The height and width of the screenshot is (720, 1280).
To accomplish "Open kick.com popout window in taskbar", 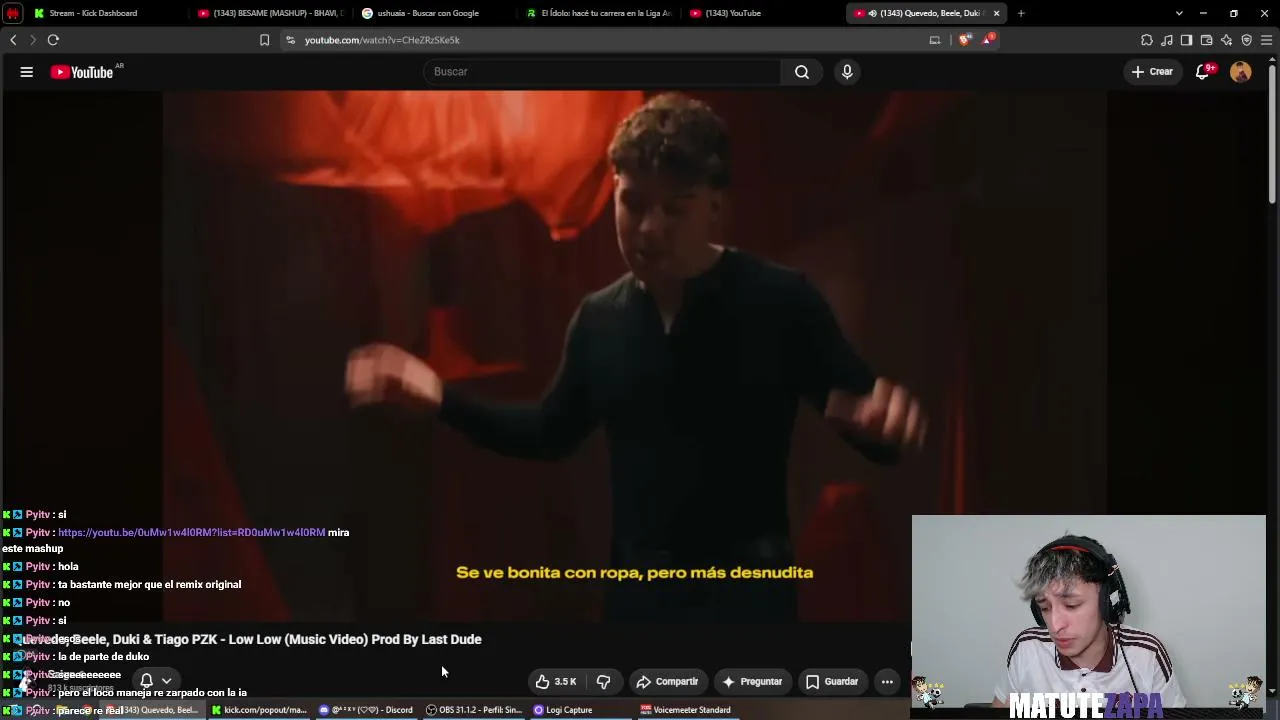I will [x=259, y=710].
